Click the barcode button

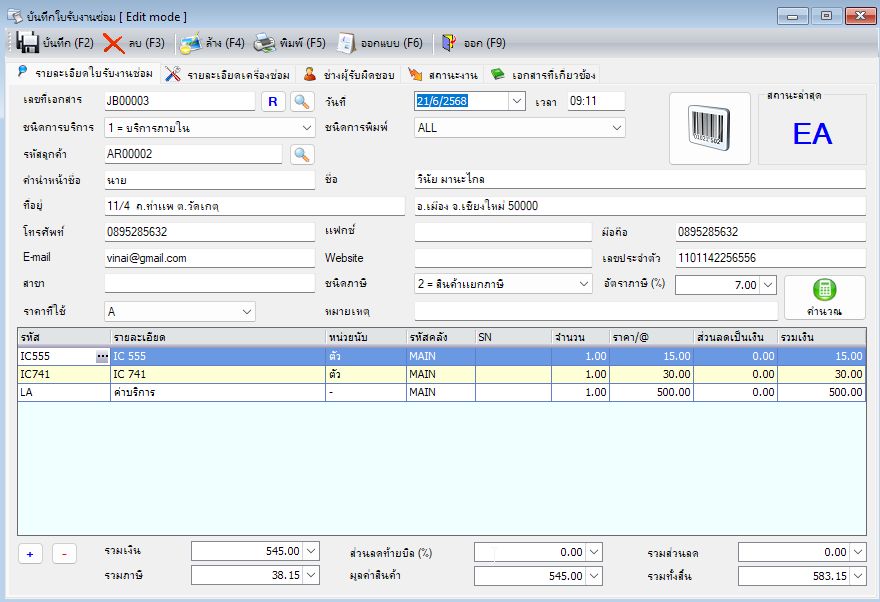tap(709, 128)
